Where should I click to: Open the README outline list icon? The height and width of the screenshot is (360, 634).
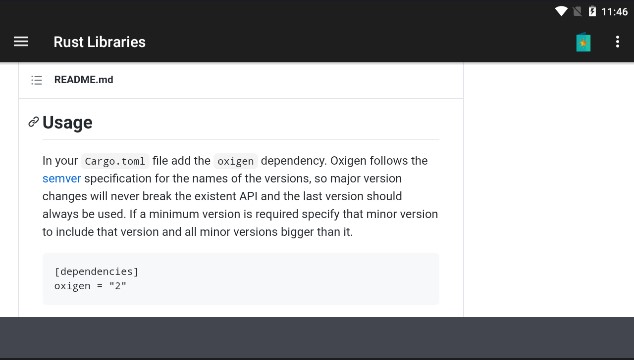pos(36,80)
